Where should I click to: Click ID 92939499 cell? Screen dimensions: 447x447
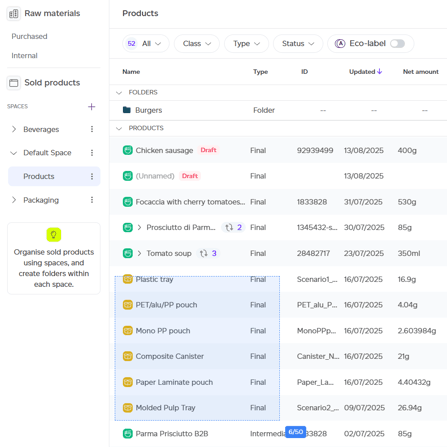click(x=315, y=150)
